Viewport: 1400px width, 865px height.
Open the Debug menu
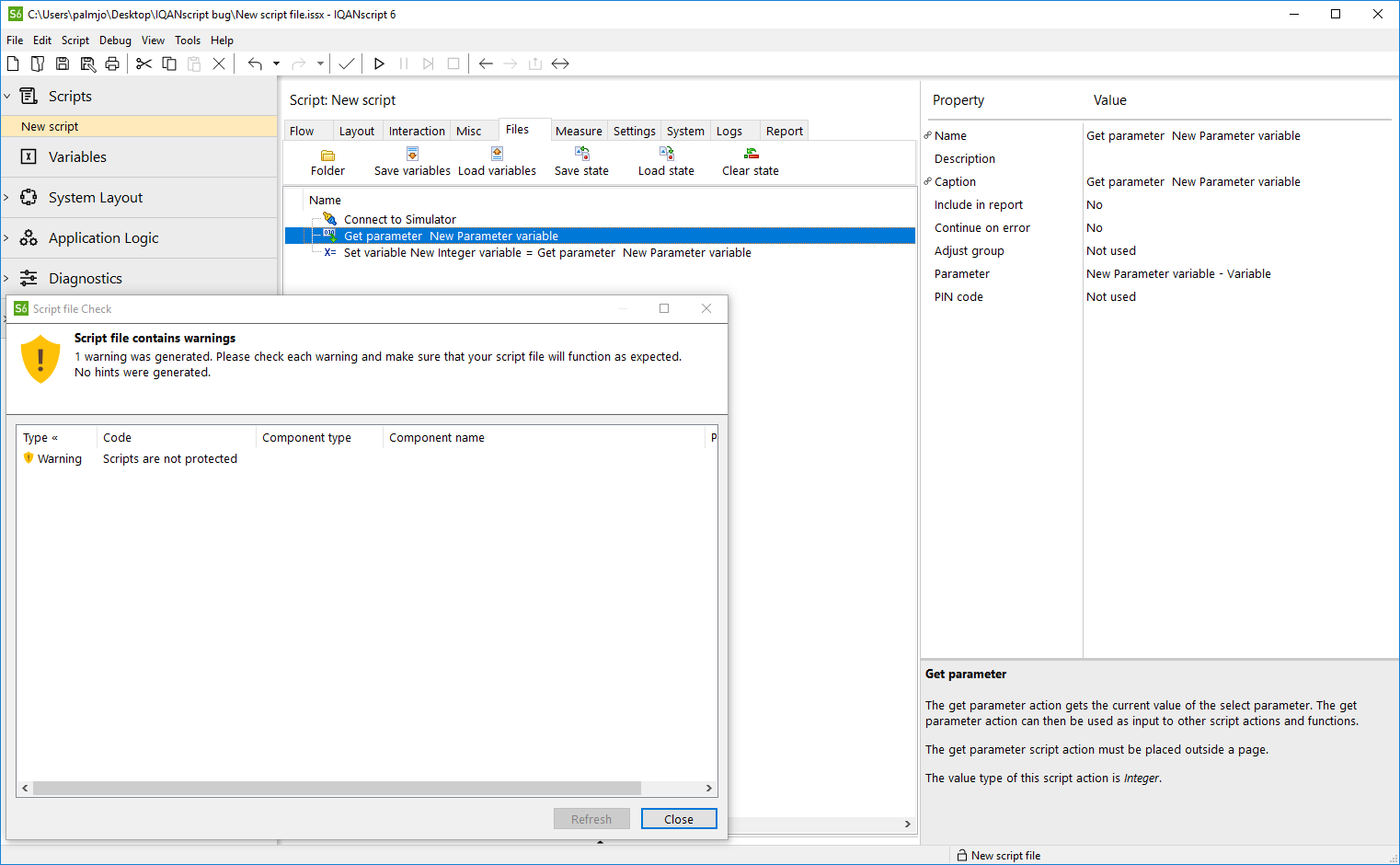point(115,40)
